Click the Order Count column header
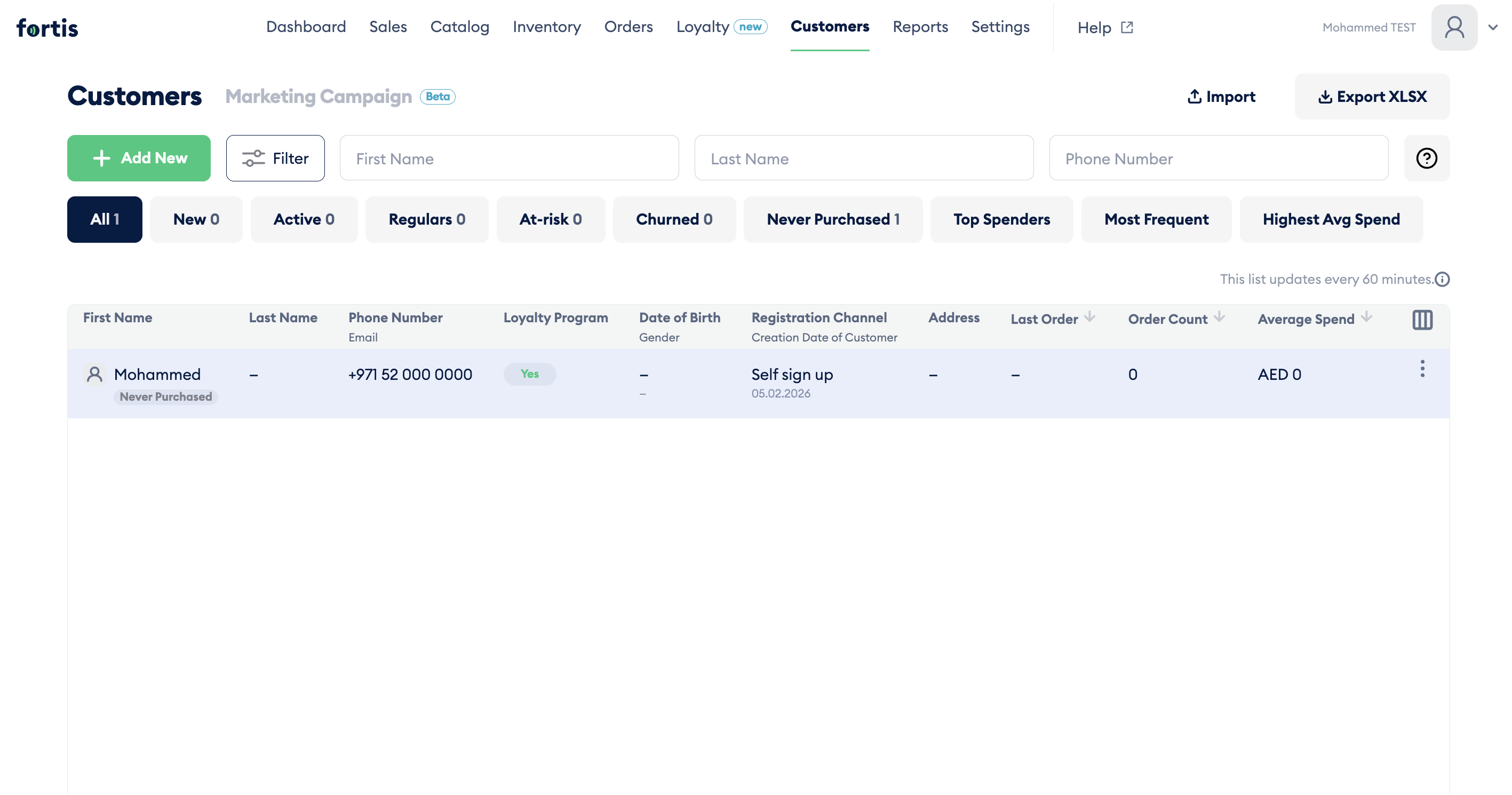Screen dimensions: 1512x795 pyautogui.click(x=1167, y=319)
